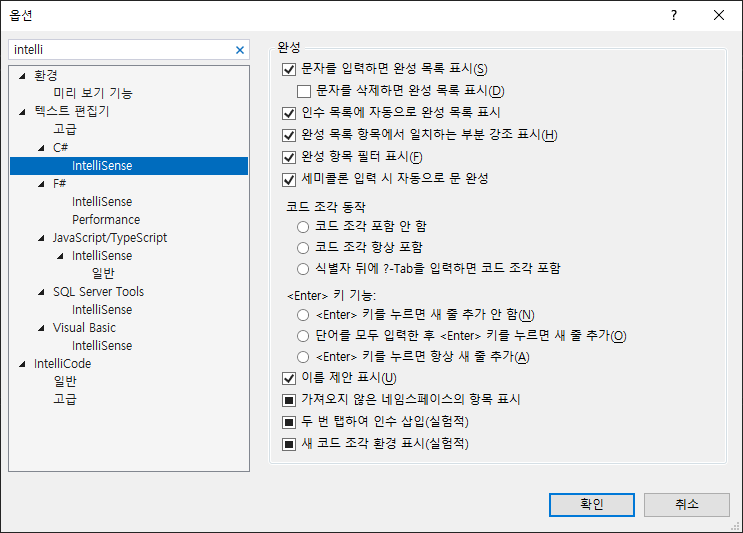Toggle 새 코드 조각 환경 표시 checkbox
This screenshot has width=743, height=533.
(289, 444)
